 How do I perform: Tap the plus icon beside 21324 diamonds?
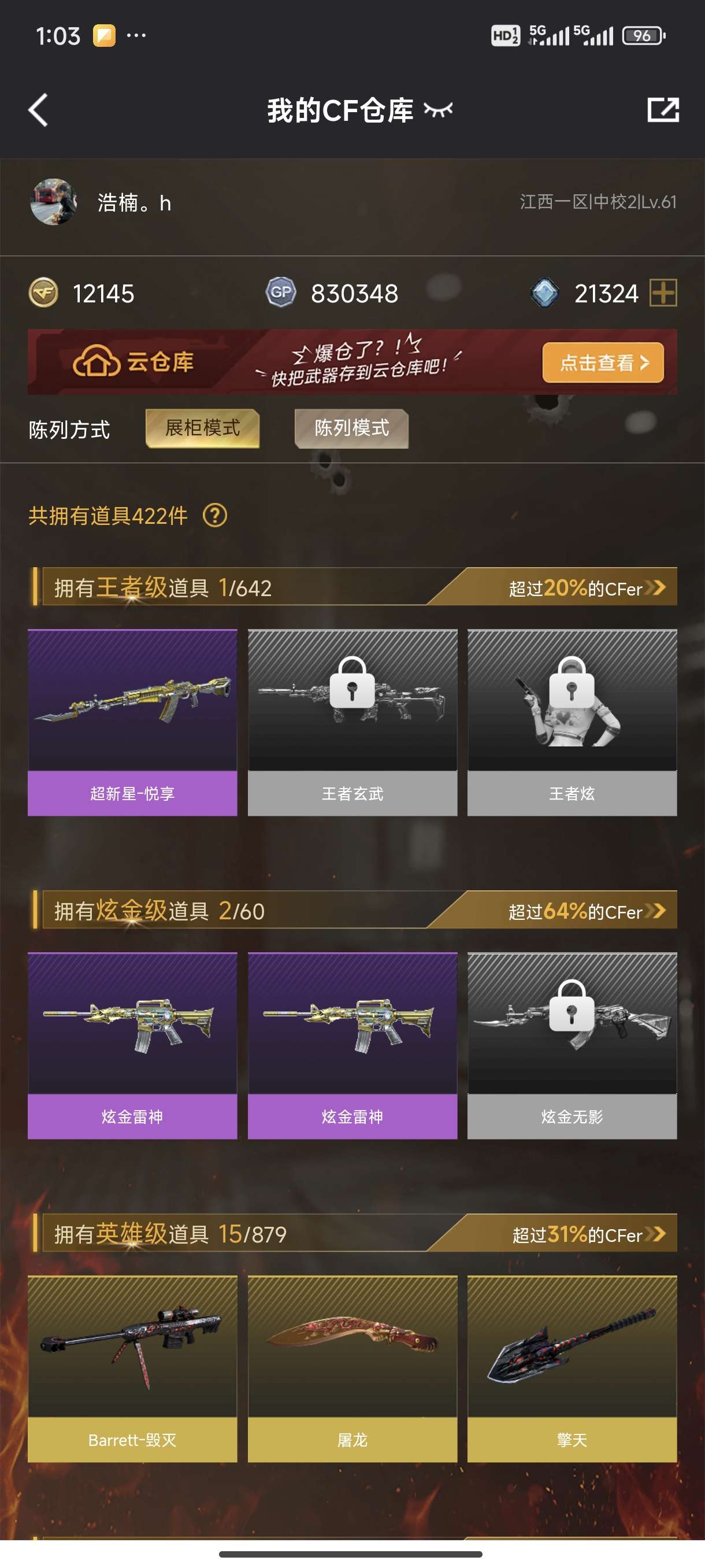coord(663,293)
